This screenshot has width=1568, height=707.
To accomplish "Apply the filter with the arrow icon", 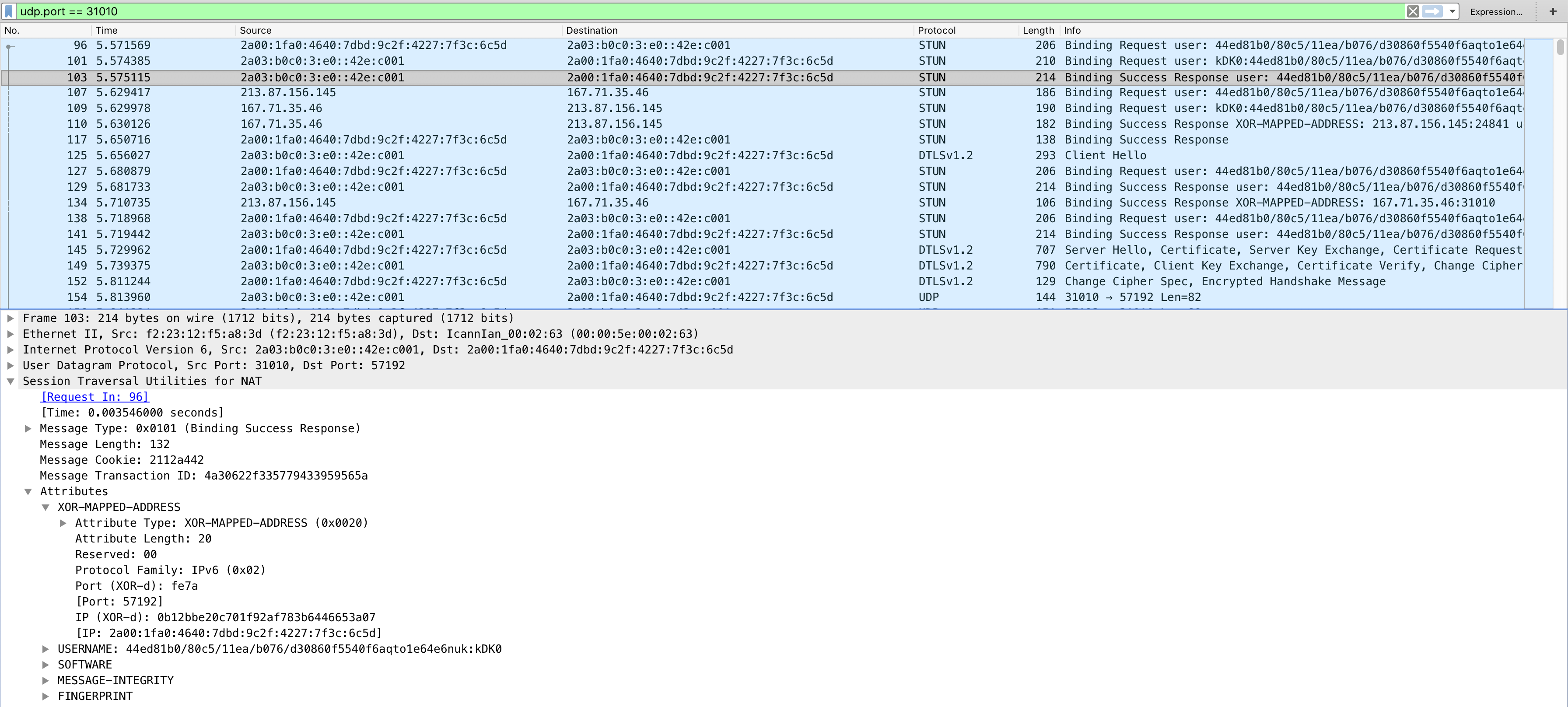I will click(1432, 11).
